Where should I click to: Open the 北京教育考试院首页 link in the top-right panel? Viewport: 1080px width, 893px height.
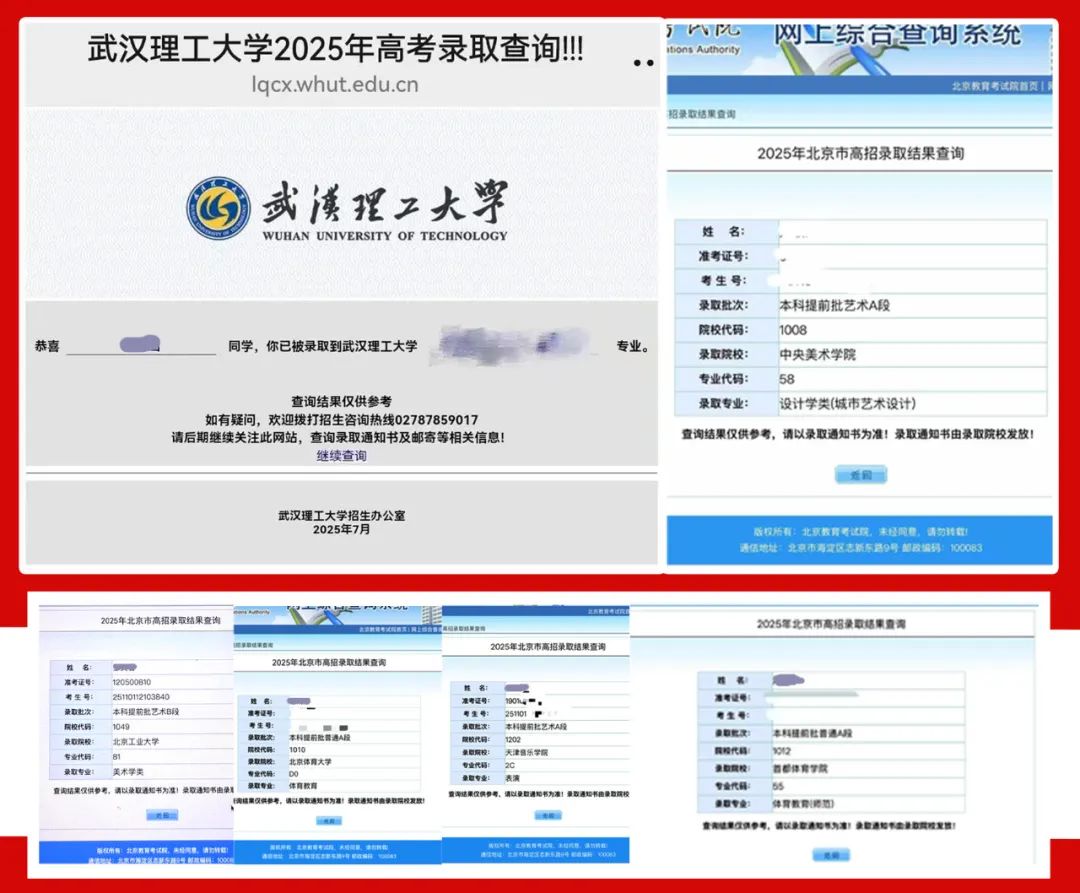coord(995,86)
